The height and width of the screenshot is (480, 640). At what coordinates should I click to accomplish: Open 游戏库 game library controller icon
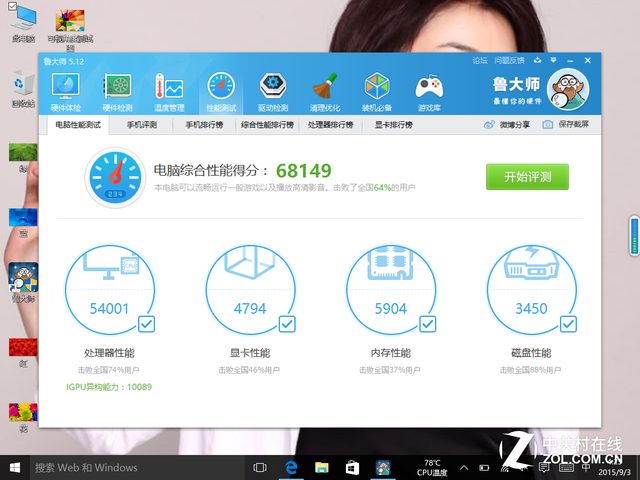click(429, 92)
